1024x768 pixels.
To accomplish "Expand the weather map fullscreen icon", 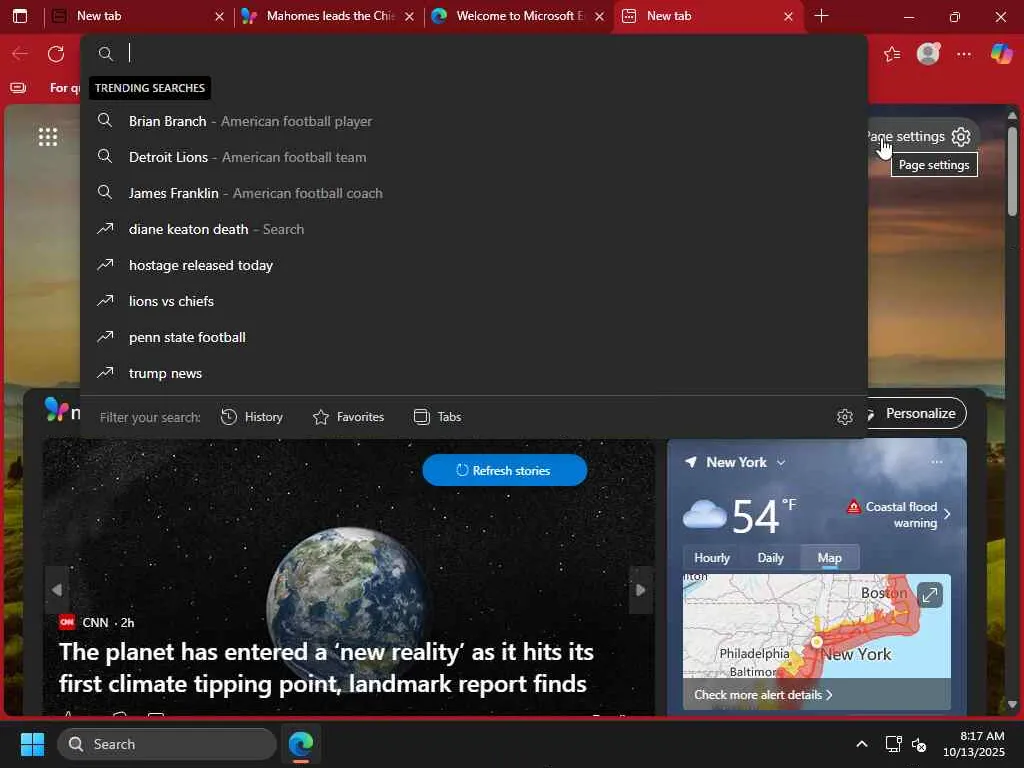I will [x=929, y=595].
